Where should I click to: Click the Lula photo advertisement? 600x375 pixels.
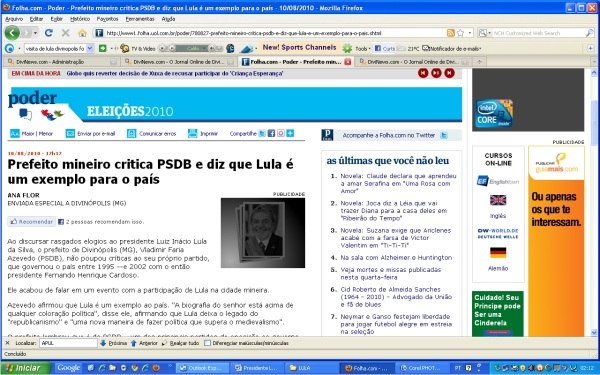[x=262, y=233]
